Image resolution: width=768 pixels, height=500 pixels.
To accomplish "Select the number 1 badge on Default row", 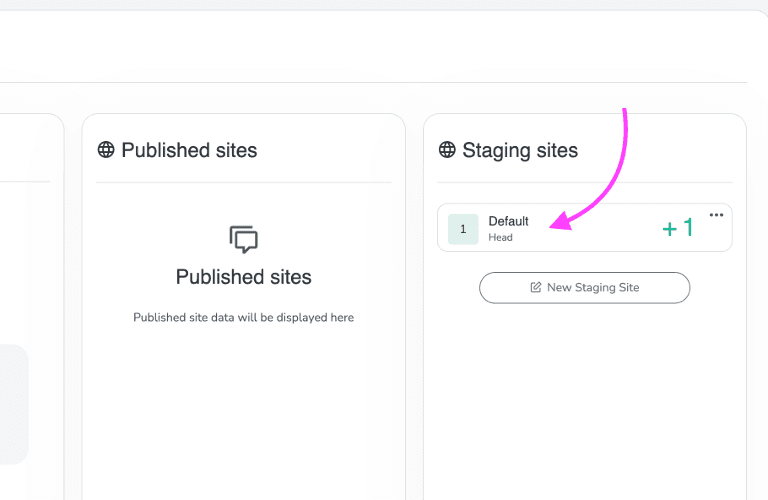I will coord(462,229).
